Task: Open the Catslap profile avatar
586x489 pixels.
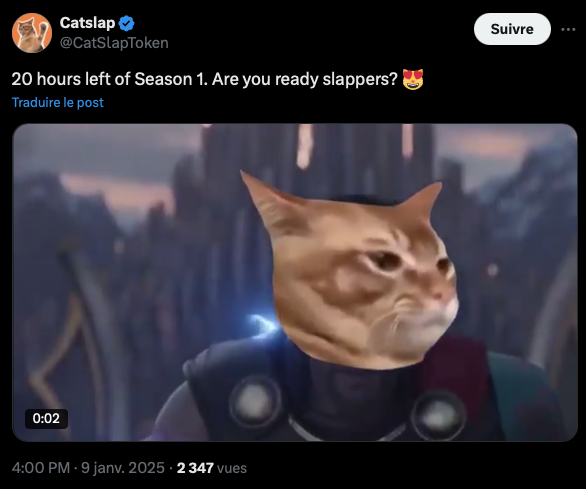Action: 32,33
